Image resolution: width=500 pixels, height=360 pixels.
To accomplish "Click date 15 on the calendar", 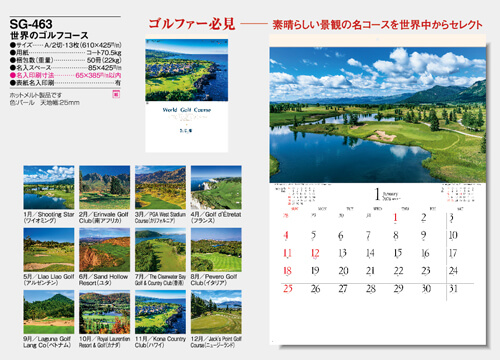I will [398, 253].
